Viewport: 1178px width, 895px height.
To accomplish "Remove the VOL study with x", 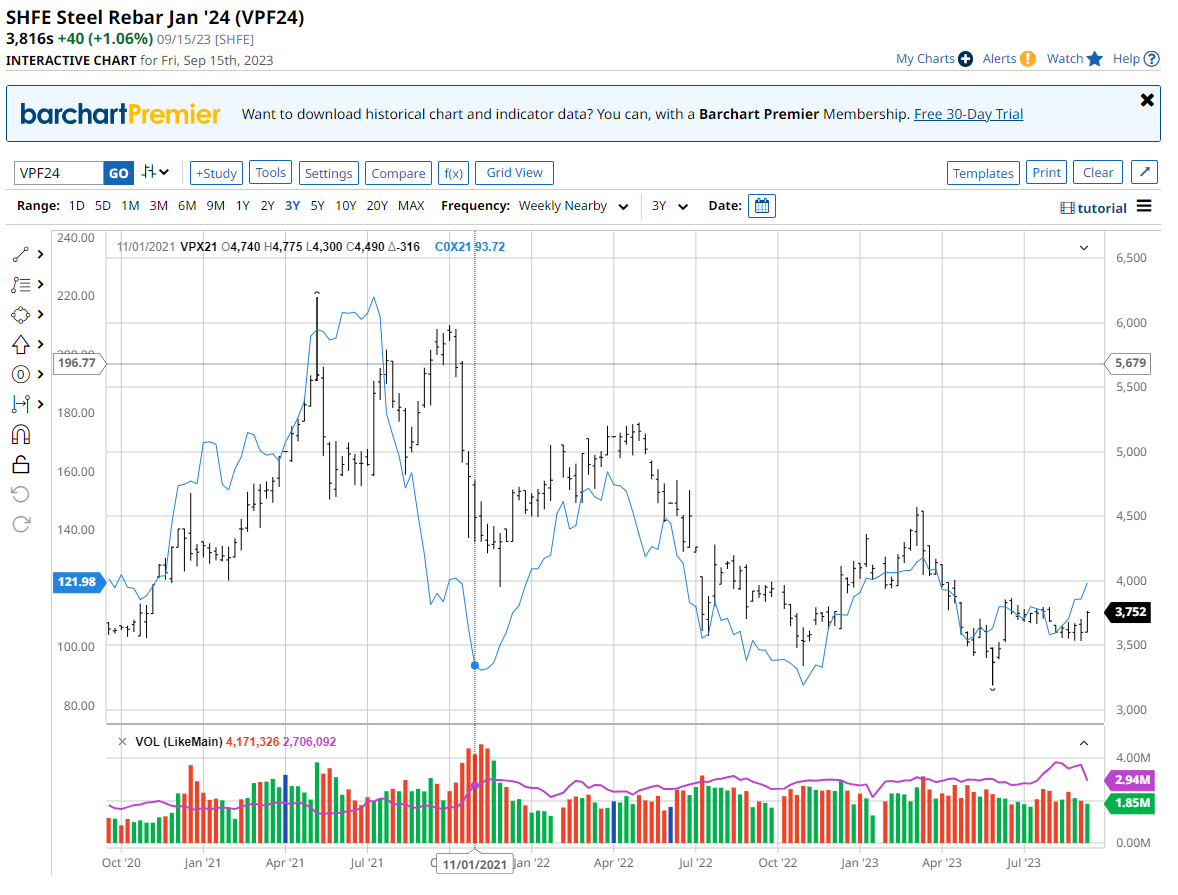I will (122, 741).
